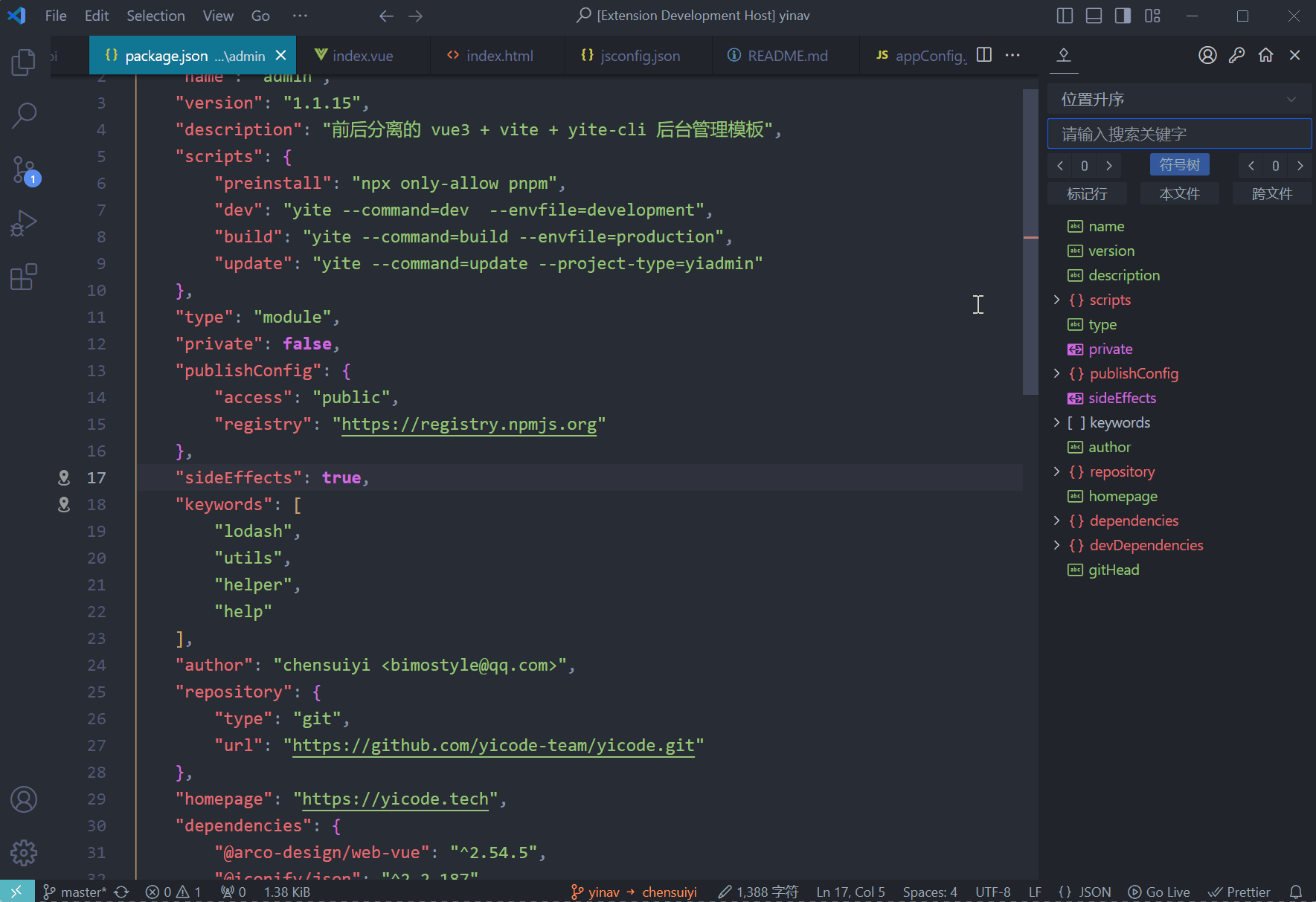This screenshot has height=902, width=1316.
Task: Click the home icon in side panel
Action: [x=1265, y=55]
